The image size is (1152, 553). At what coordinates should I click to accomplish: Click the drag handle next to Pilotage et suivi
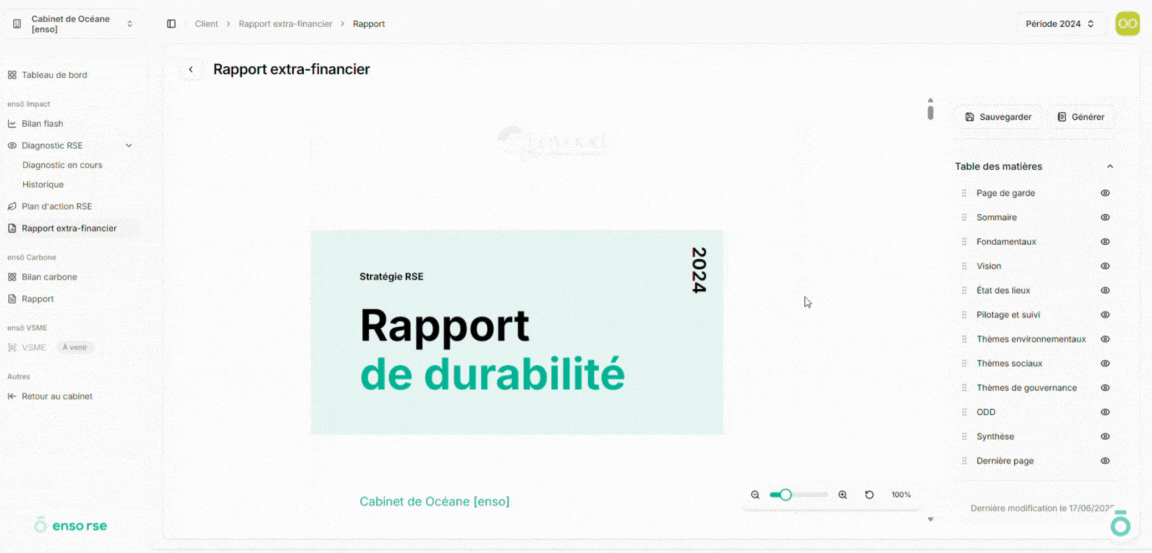(x=965, y=314)
